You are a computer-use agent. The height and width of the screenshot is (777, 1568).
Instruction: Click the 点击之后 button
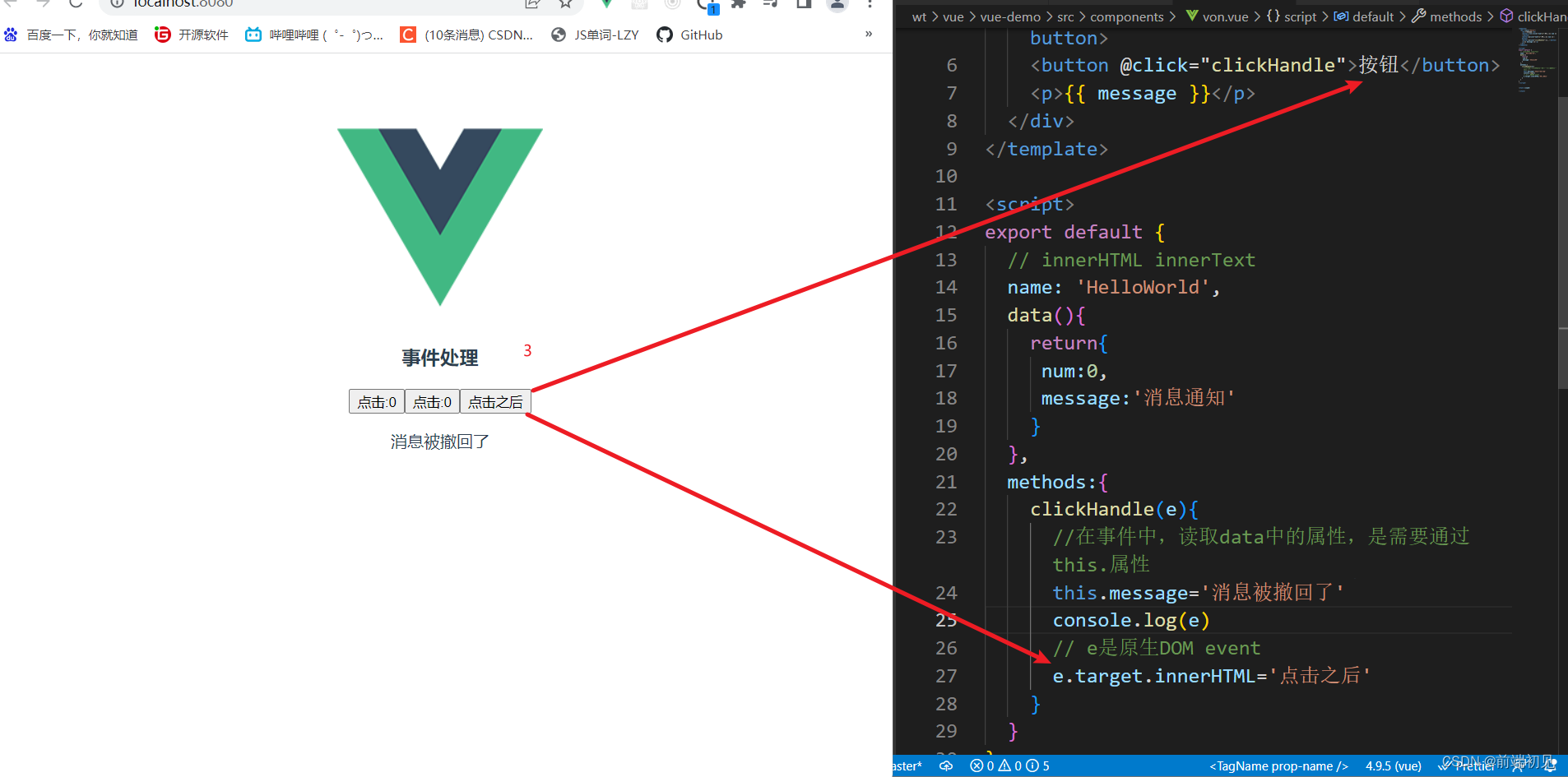point(495,401)
